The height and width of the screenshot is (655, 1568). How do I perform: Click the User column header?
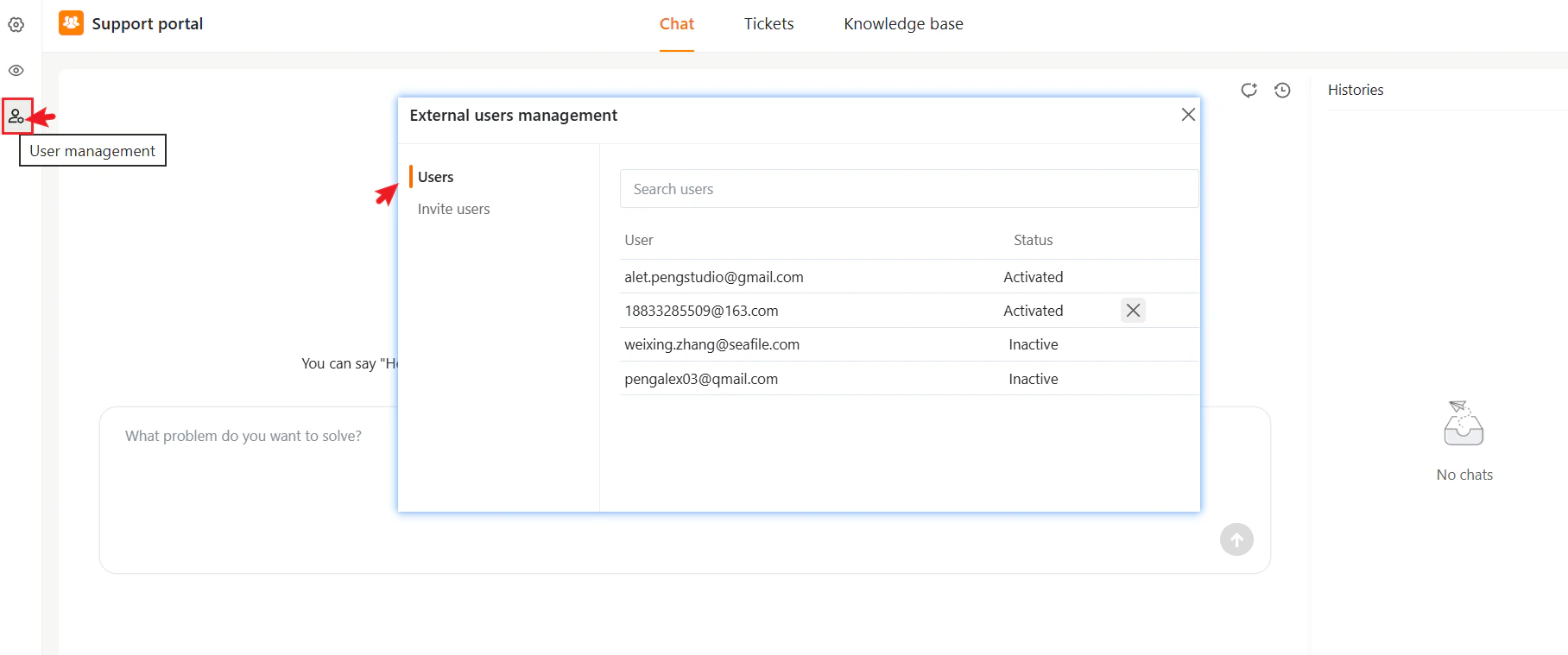pyautogui.click(x=639, y=240)
